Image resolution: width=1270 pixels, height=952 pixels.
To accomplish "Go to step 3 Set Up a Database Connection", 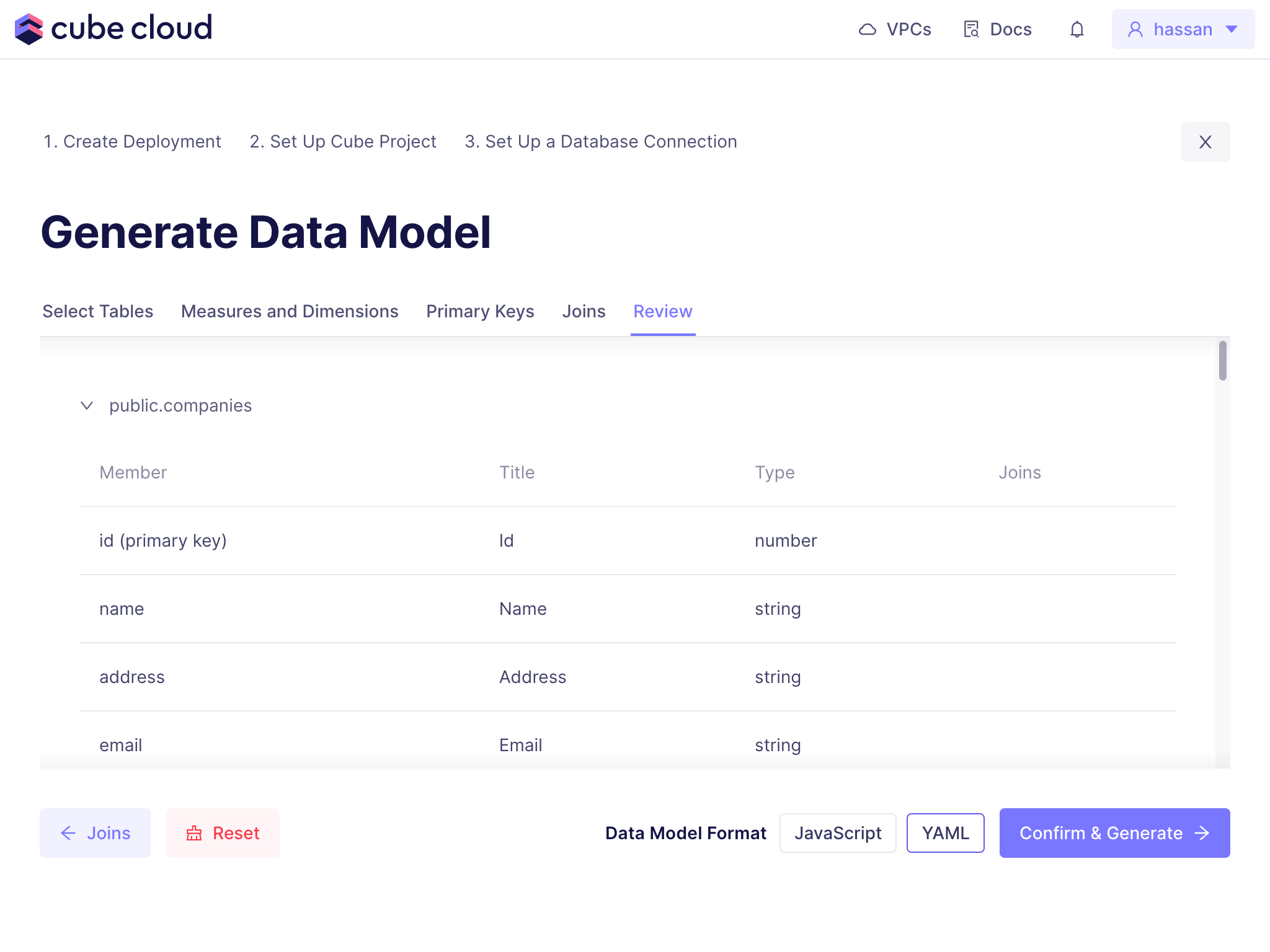I will [601, 141].
